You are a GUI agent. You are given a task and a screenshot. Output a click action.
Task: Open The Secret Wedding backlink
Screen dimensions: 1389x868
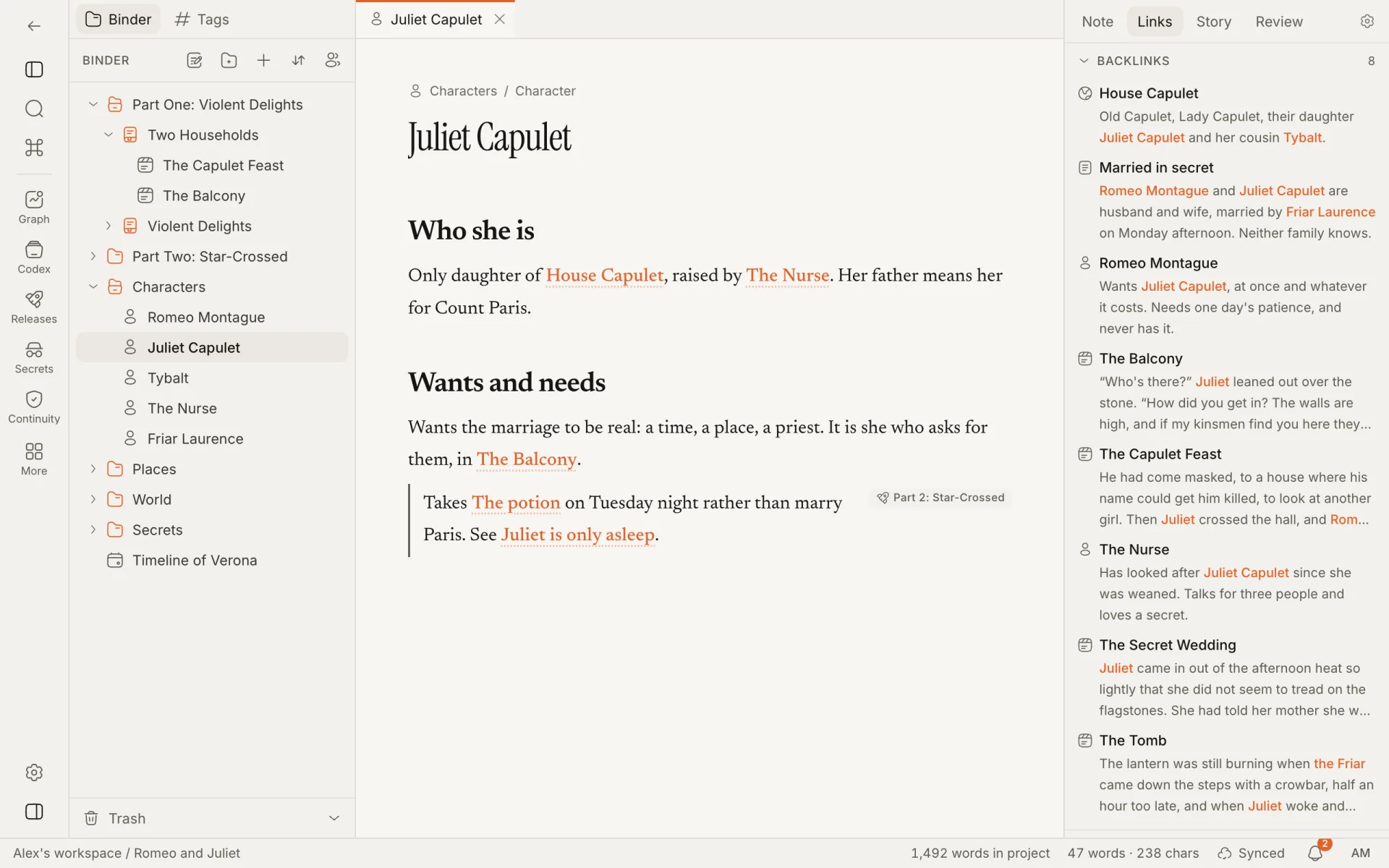[1167, 644]
